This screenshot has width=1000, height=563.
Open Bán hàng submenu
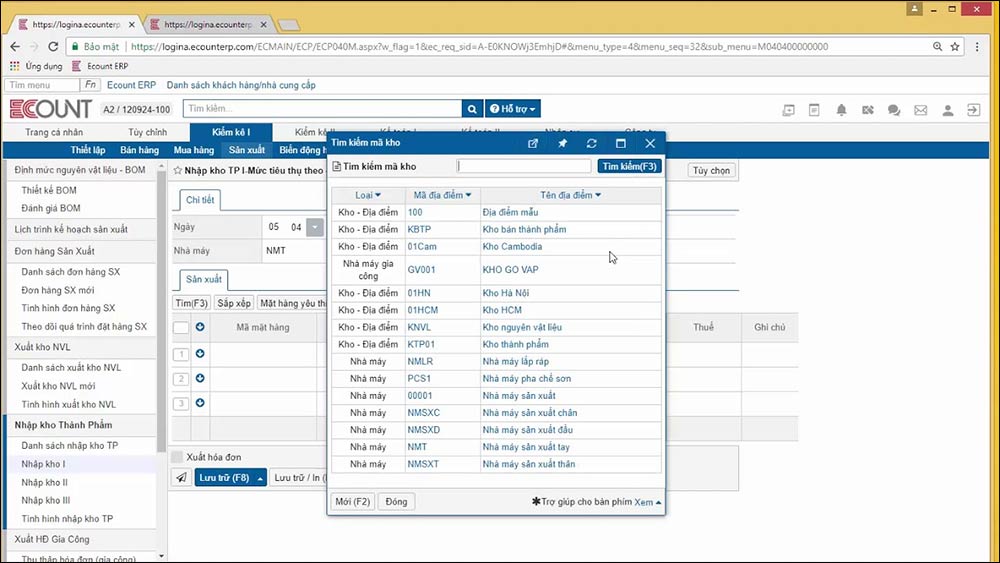click(x=140, y=150)
